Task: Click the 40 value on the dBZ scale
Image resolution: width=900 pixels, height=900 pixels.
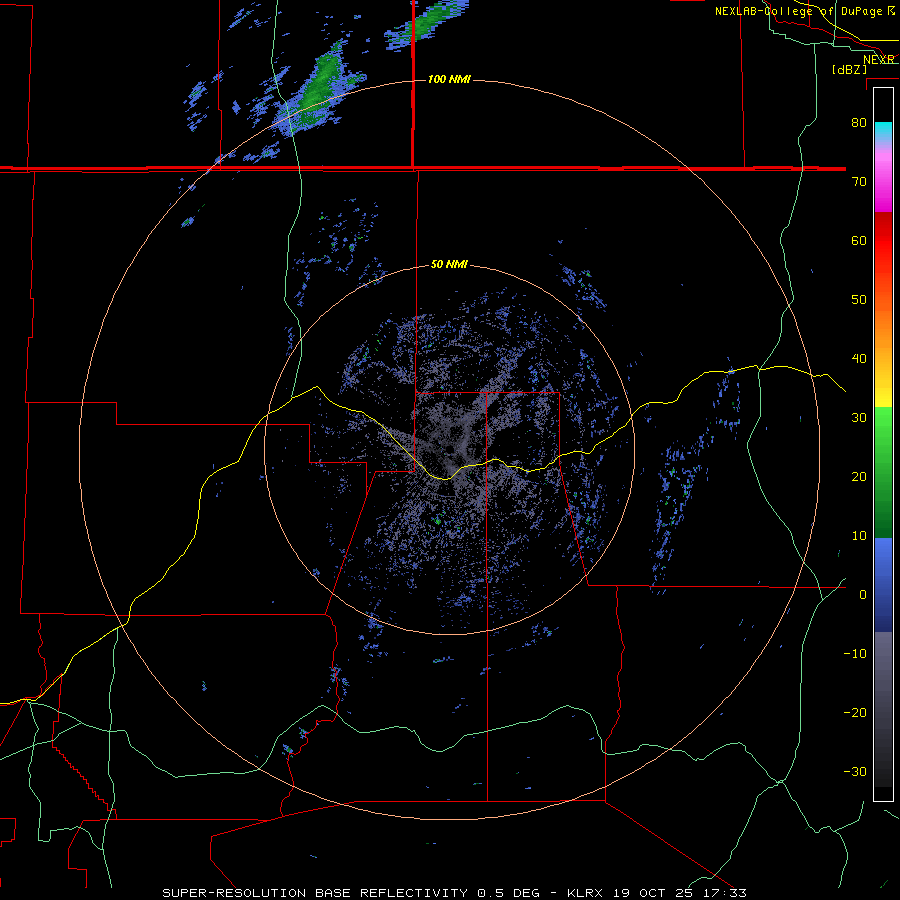Action: coord(859,359)
